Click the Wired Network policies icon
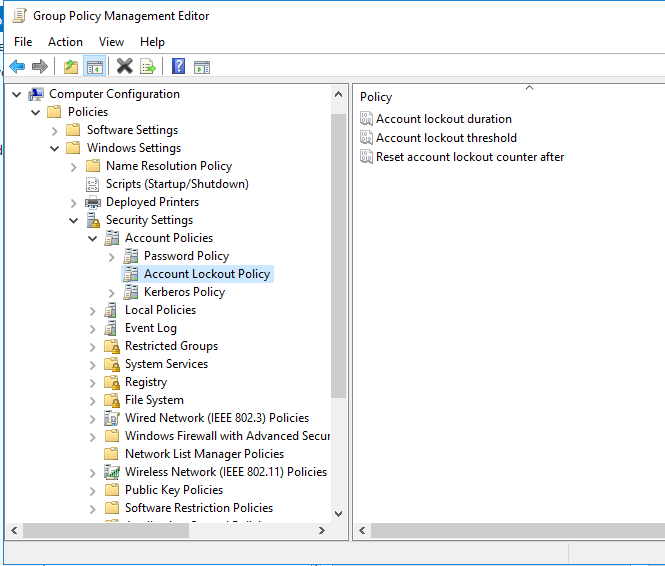The width and height of the screenshot is (665, 566). (x=112, y=418)
